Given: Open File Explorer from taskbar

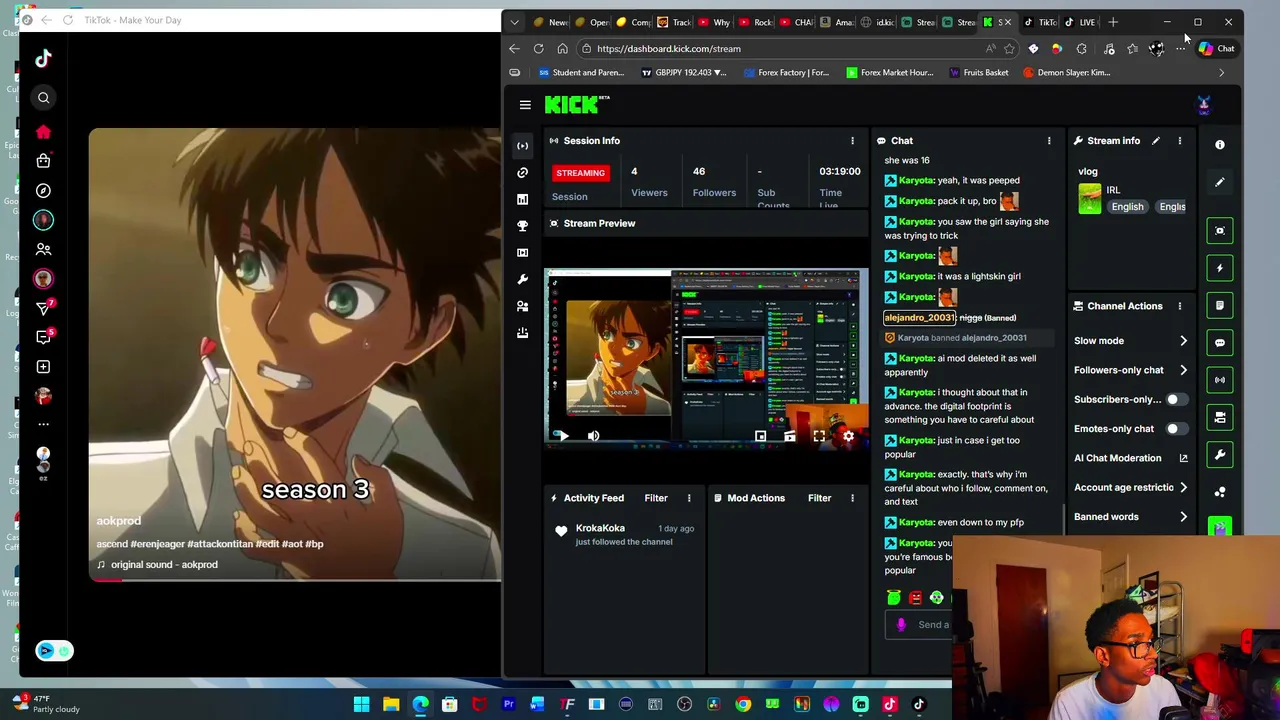Looking at the screenshot, I should point(391,704).
